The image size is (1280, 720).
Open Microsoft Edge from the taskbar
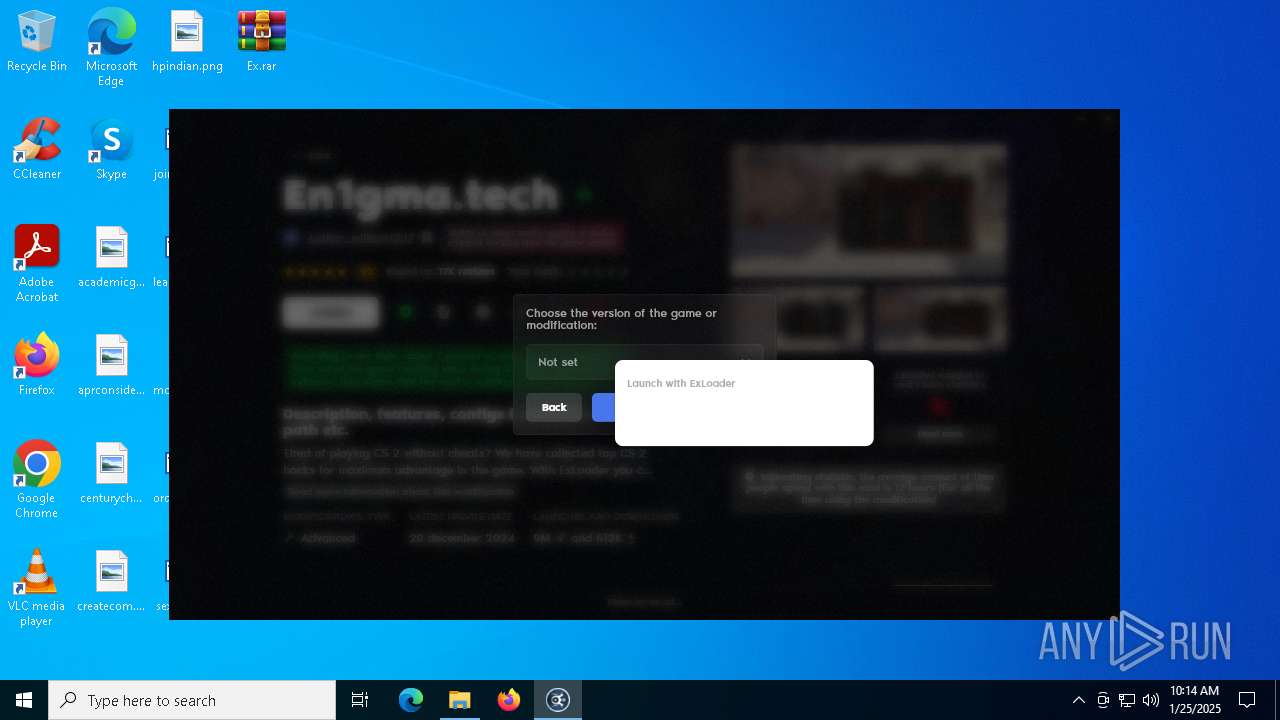point(411,700)
